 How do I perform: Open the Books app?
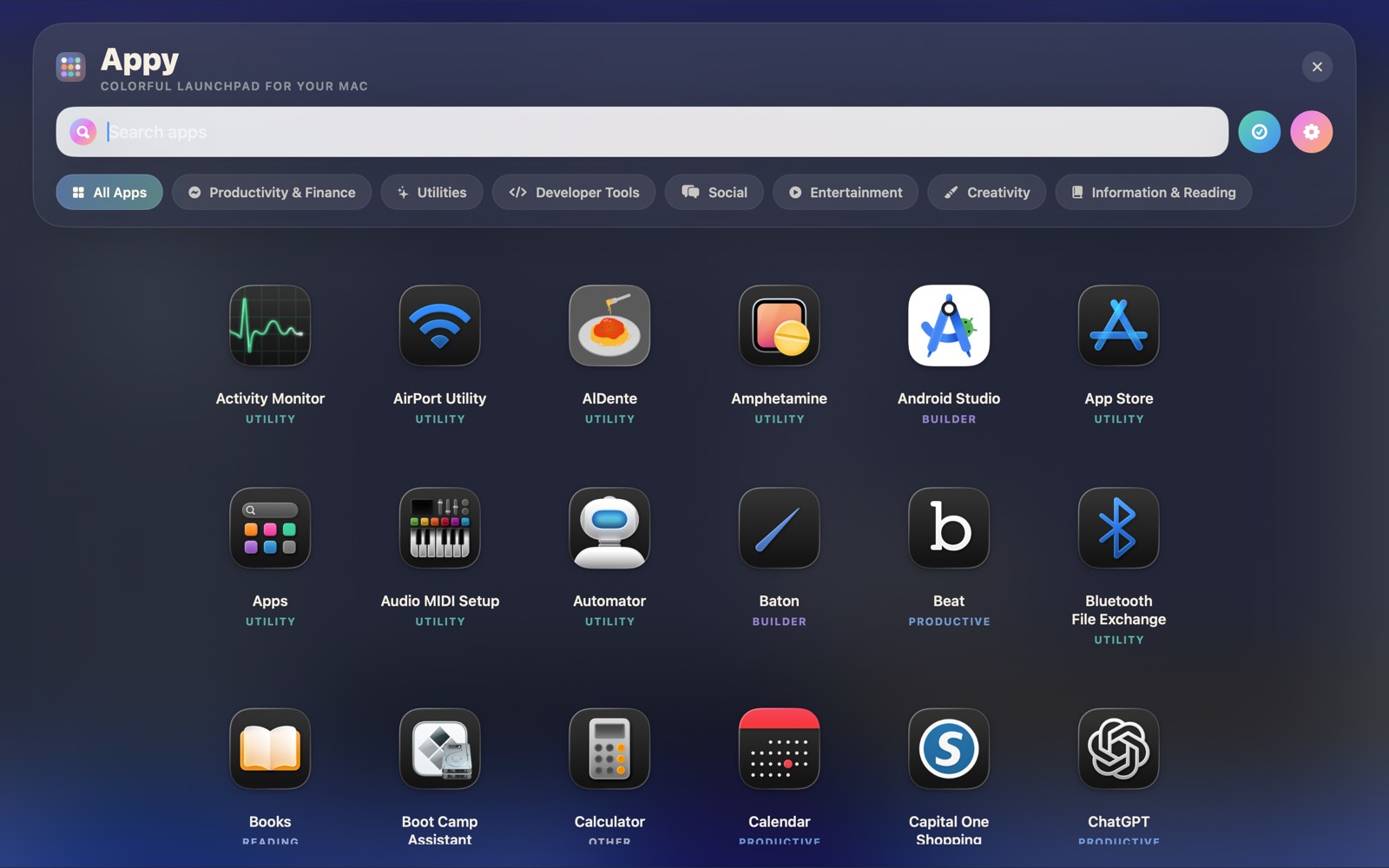point(270,748)
